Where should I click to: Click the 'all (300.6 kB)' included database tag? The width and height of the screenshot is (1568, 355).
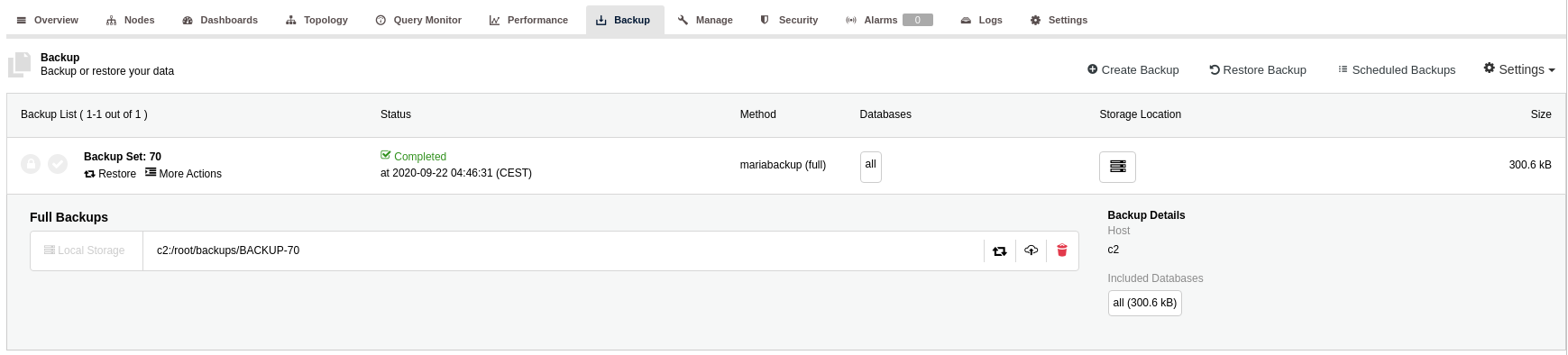[1145, 303]
